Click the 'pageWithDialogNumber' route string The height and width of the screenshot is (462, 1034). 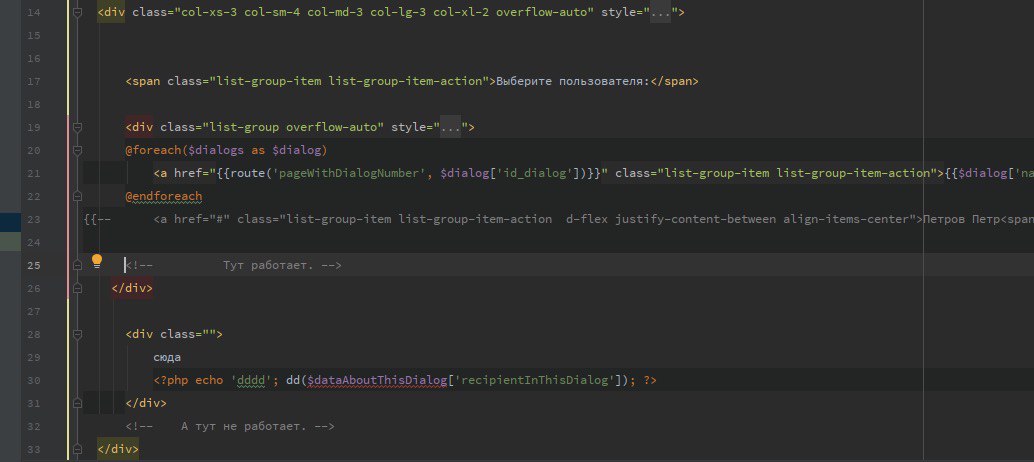pyautogui.click(x=349, y=173)
